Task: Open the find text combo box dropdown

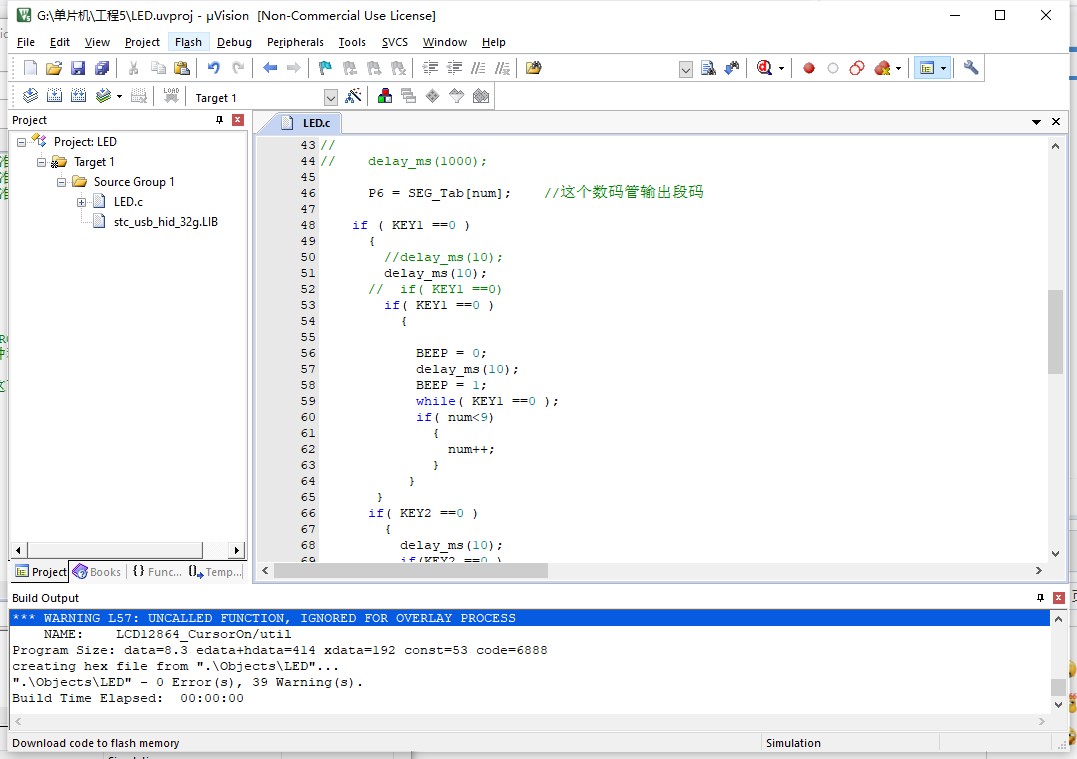Action: click(685, 69)
